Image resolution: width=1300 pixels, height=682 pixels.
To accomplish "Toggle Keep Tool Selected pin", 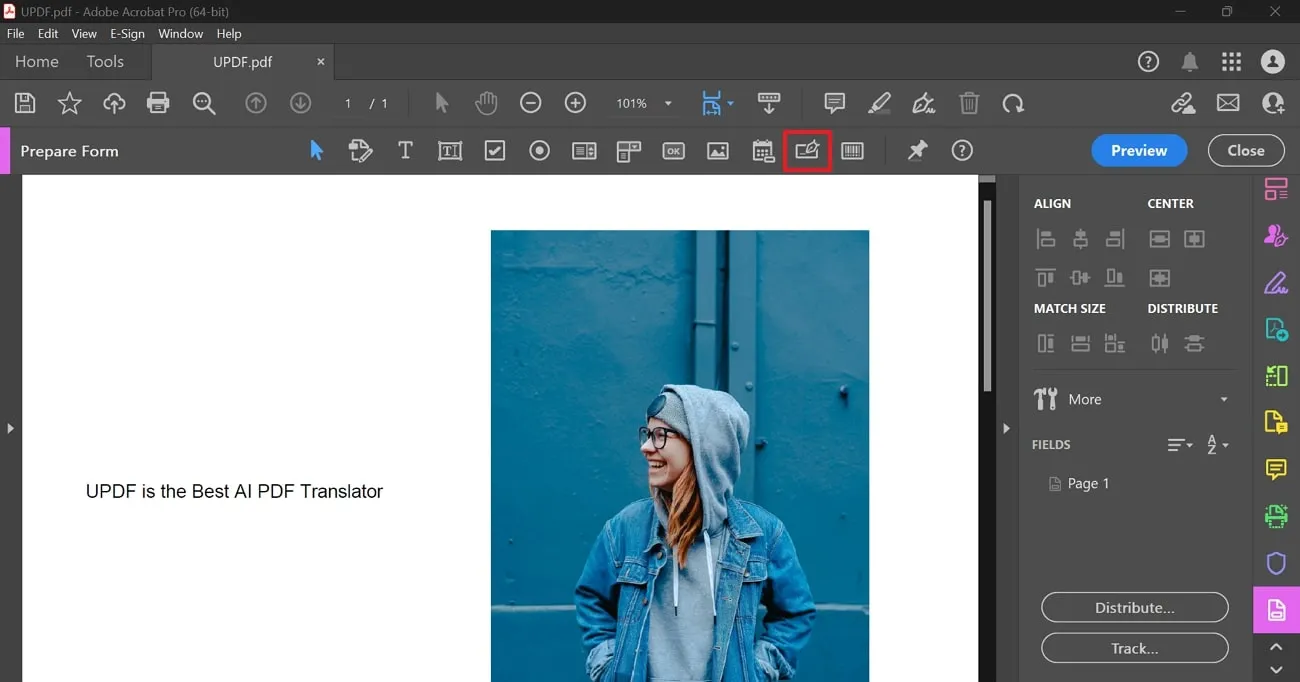I will [x=916, y=150].
